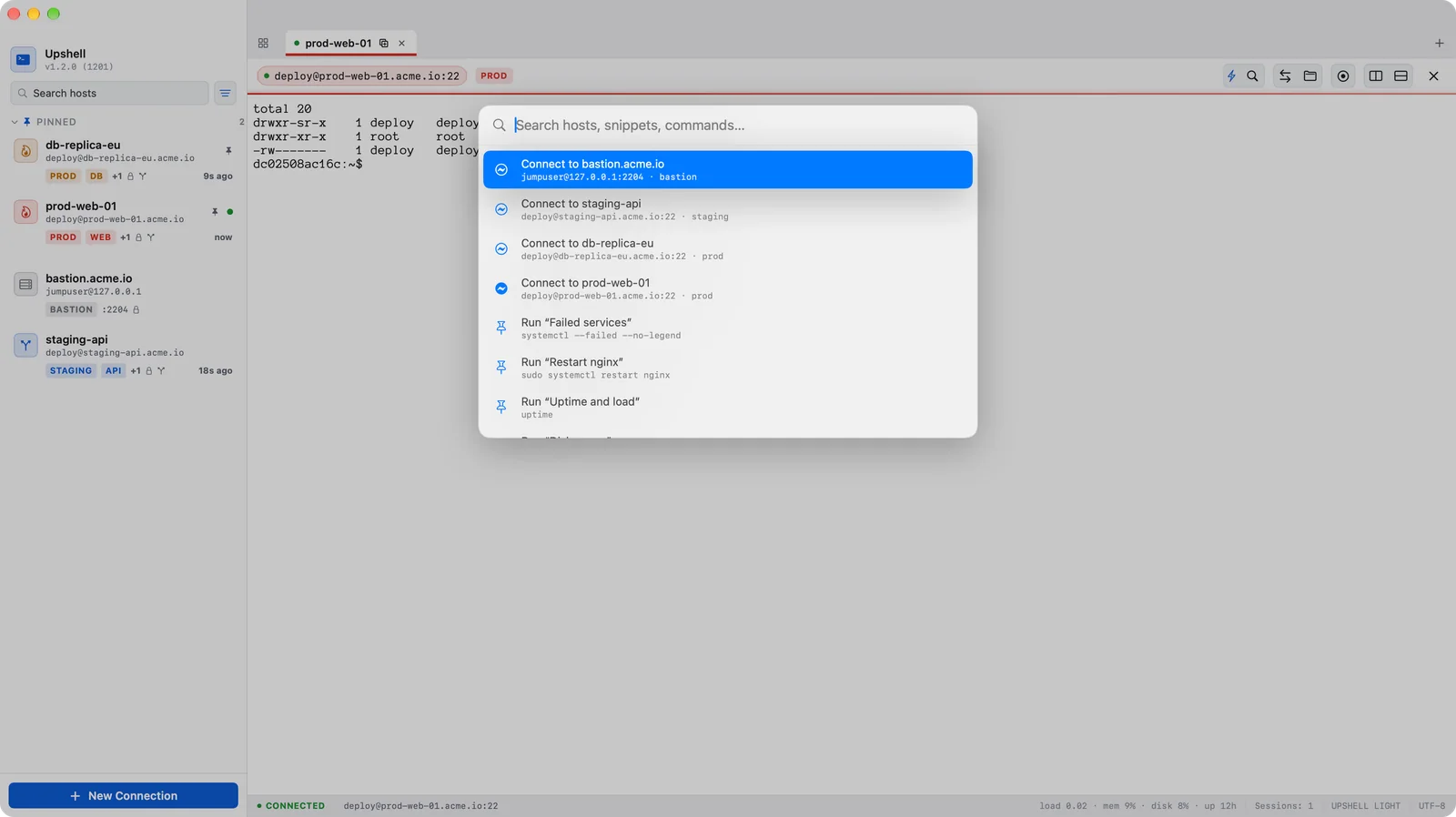Unpin db-replica-eu using its pin icon
This screenshot has width=1456, height=817.
click(x=228, y=151)
